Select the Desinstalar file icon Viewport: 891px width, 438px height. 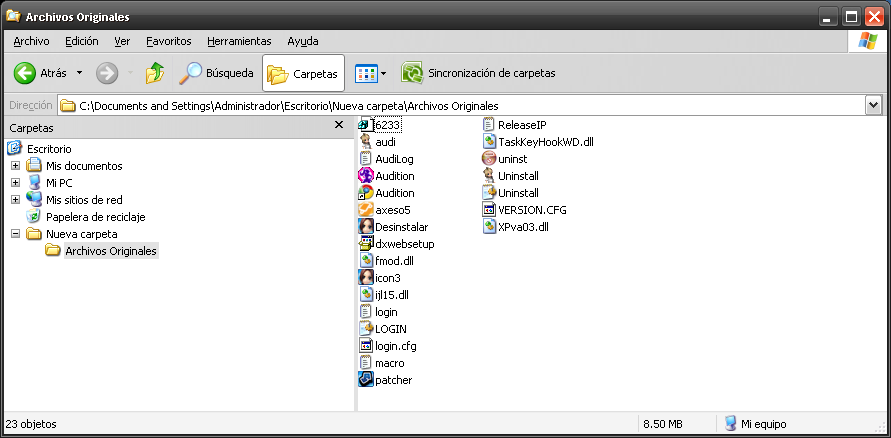365,227
